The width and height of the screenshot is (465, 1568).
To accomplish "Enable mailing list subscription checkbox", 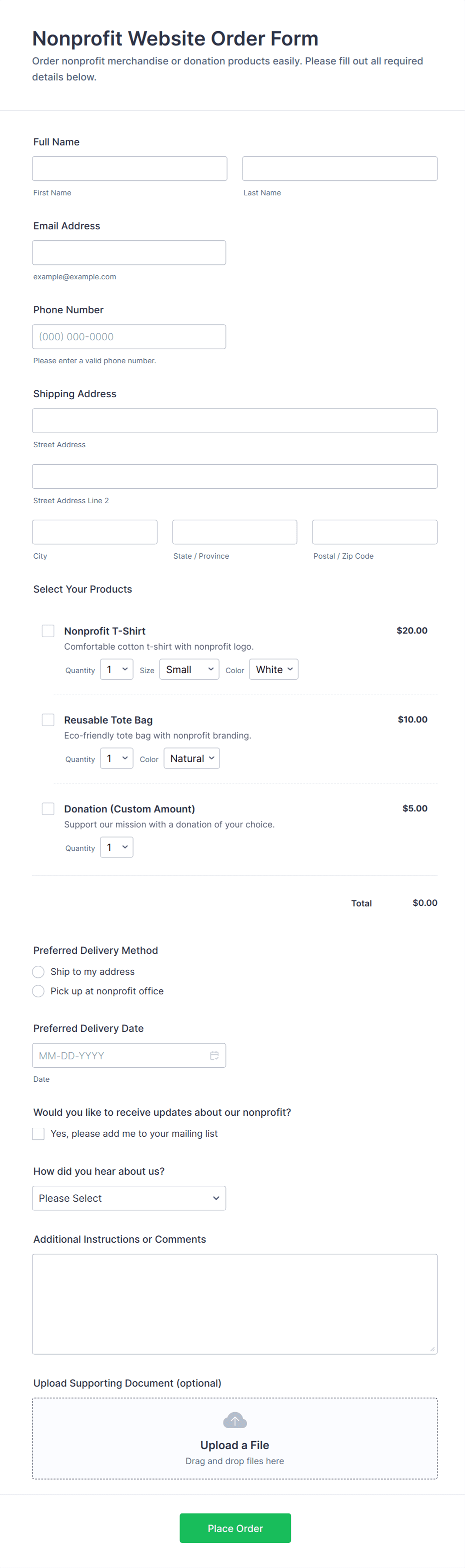I will click(x=38, y=1133).
